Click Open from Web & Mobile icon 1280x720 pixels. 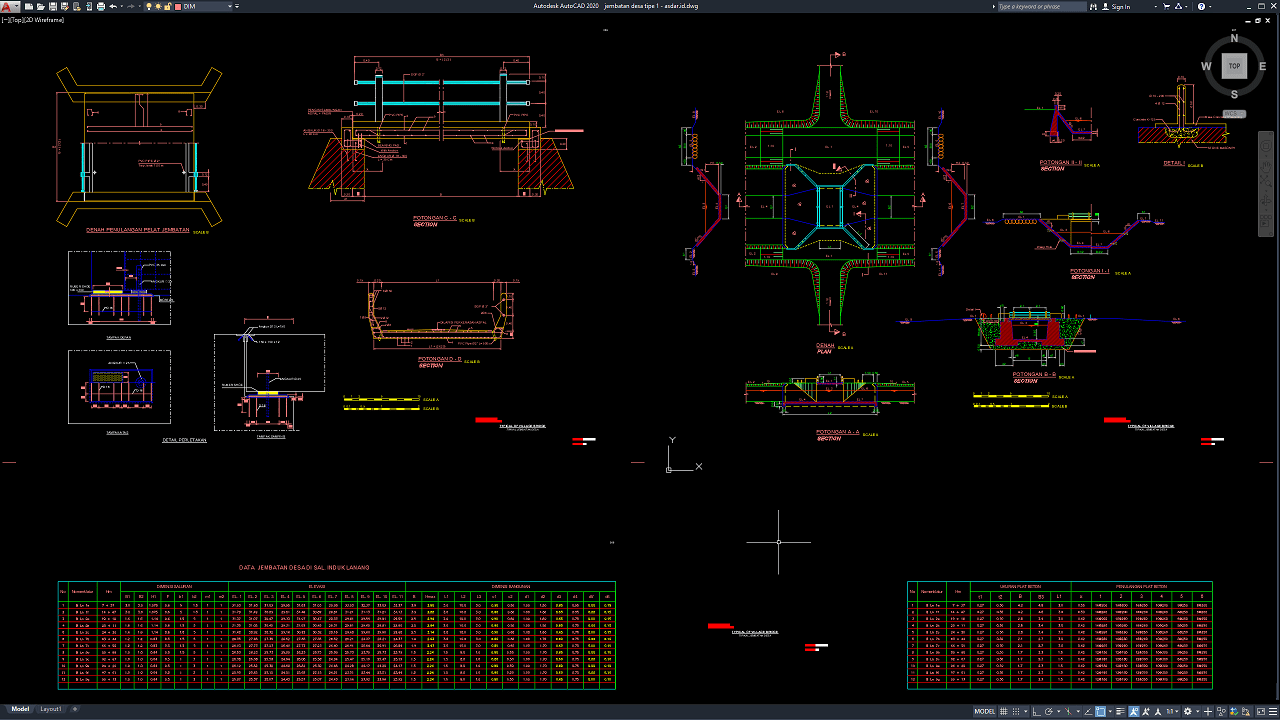(x=77, y=6)
